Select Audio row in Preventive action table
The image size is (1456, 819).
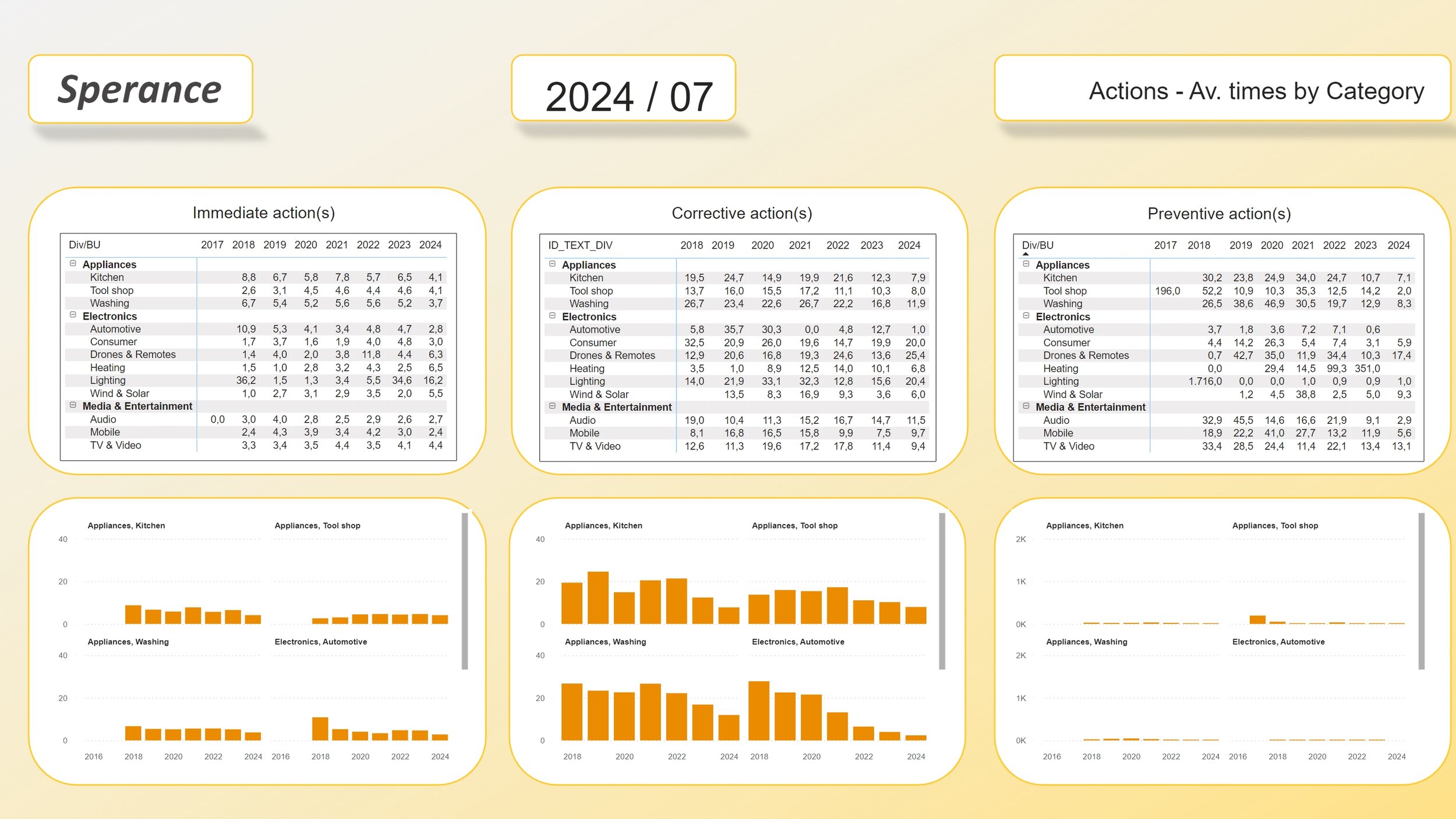click(1216, 420)
